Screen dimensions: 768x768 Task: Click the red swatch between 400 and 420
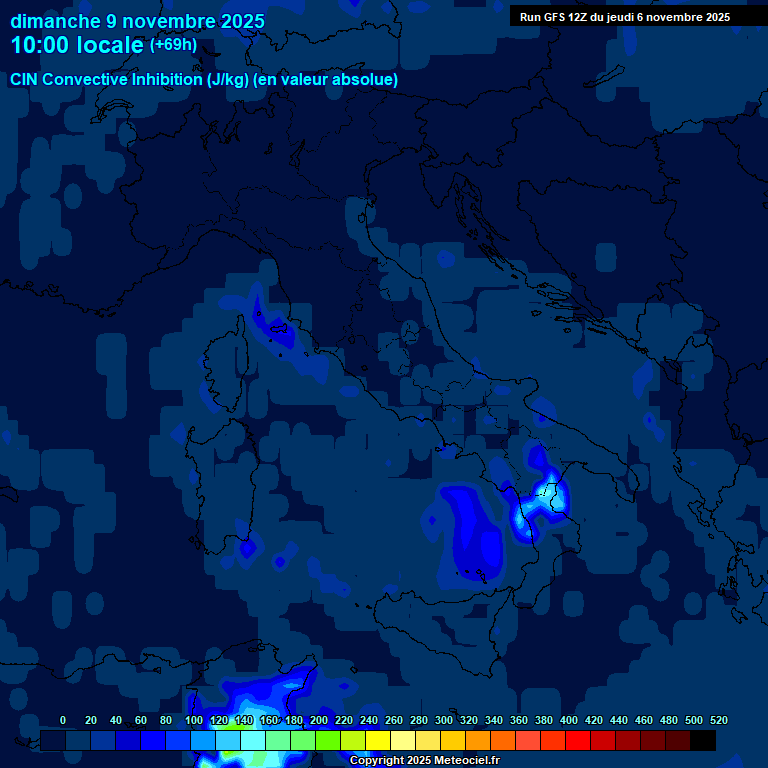[578, 740]
